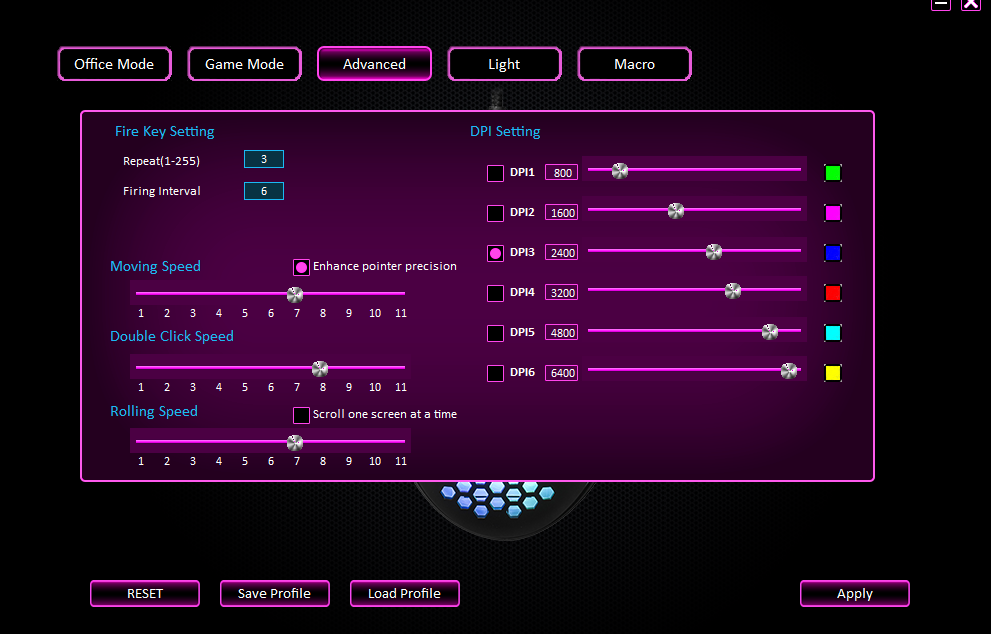
Task: Click the Moving Speed slider knob
Action: [295, 295]
